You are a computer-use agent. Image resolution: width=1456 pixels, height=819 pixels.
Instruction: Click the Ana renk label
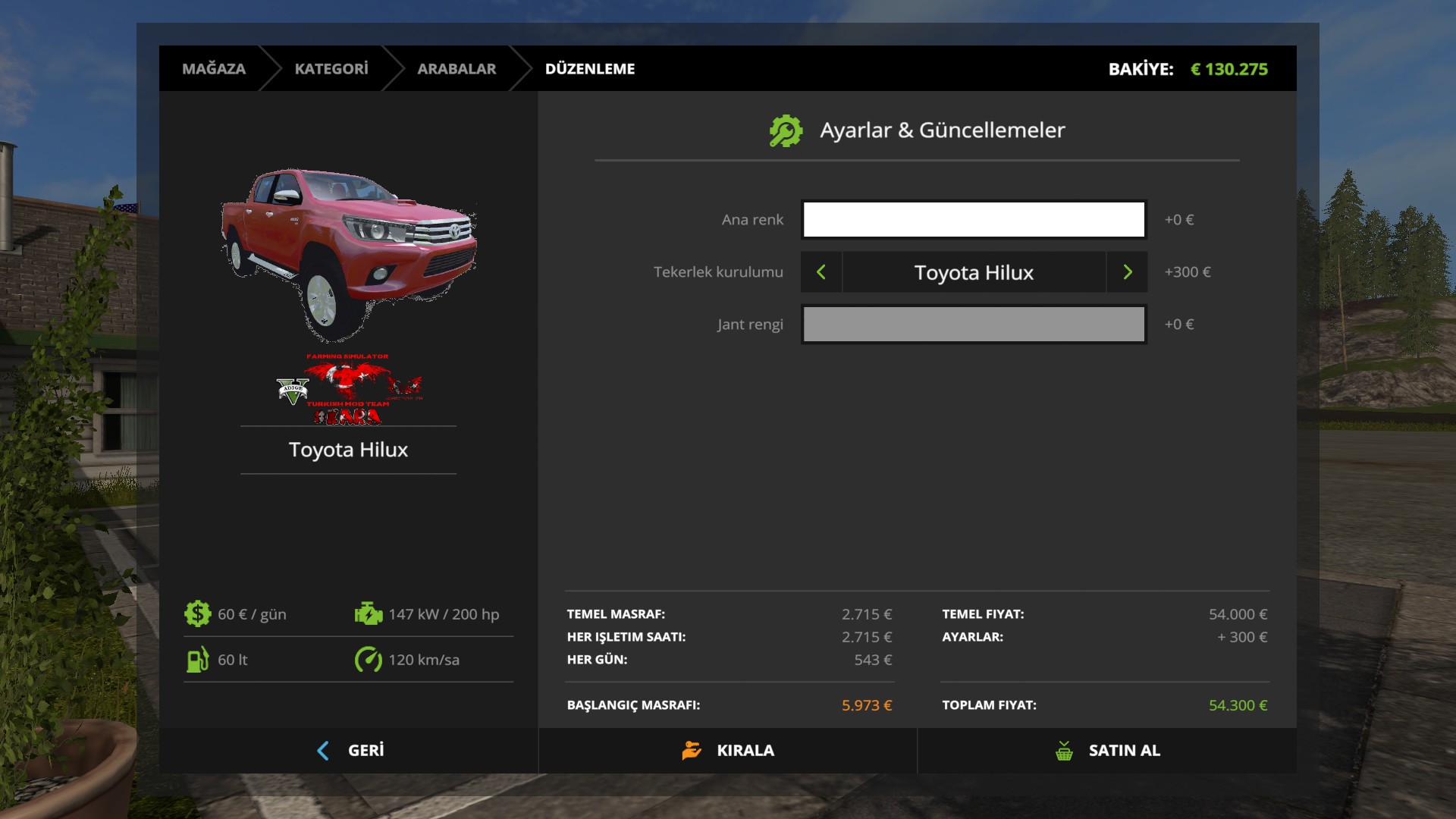[752, 220]
